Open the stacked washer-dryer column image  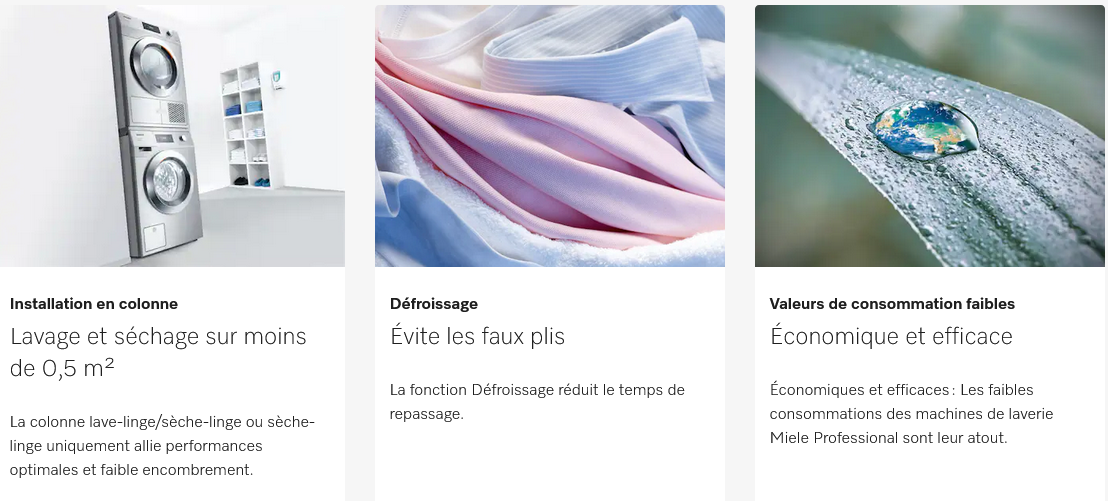[x=172, y=136]
